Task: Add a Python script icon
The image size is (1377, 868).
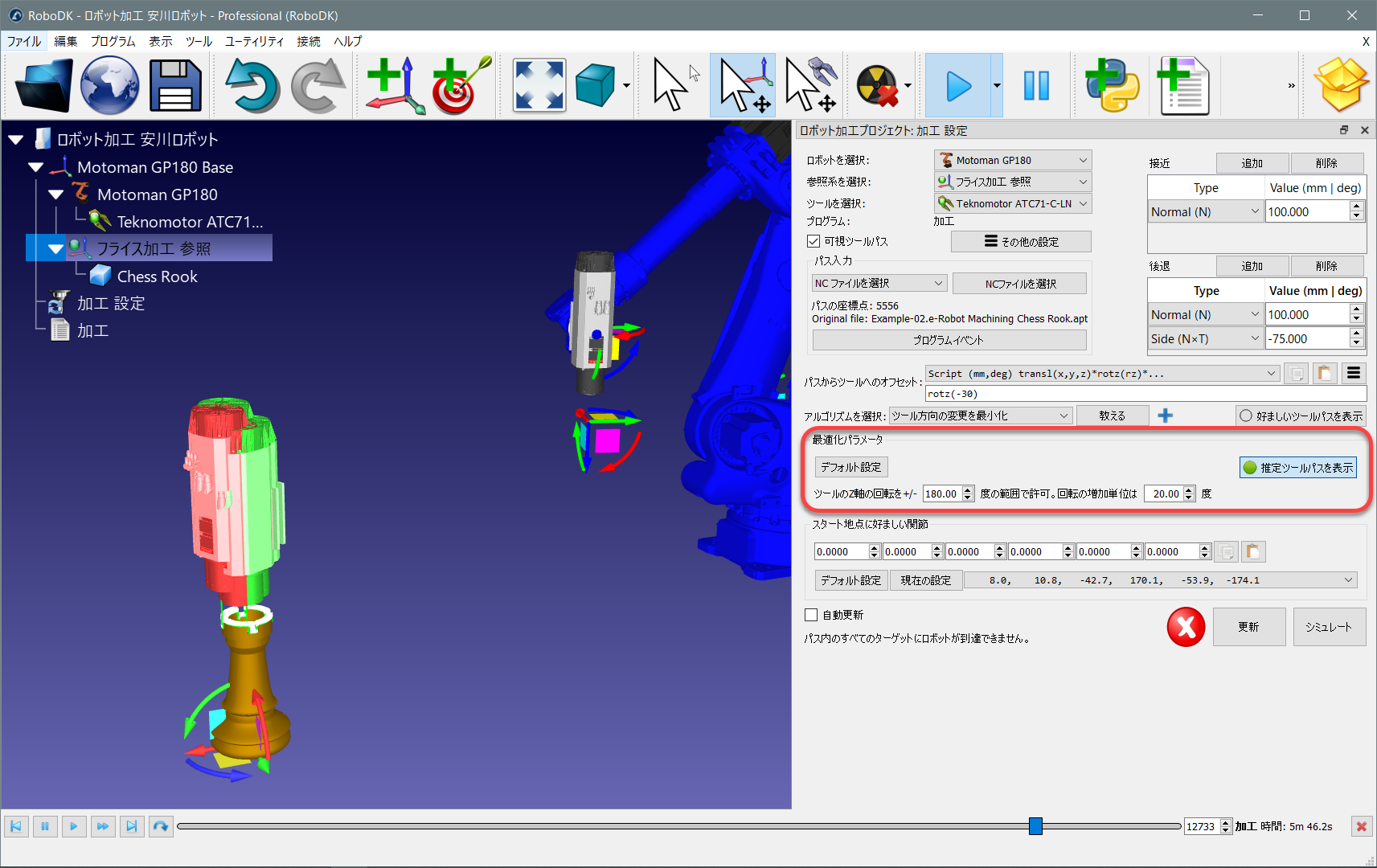Action: tap(1113, 85)
